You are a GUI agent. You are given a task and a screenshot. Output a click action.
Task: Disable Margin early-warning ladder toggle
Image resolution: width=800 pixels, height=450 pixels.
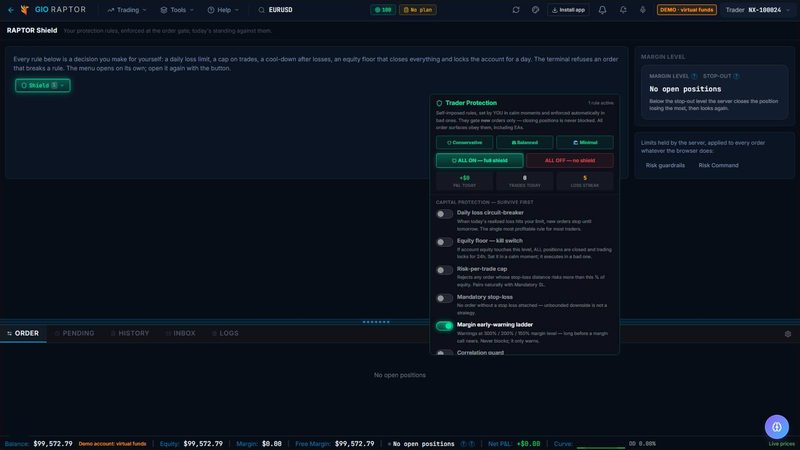pos(444,326)
